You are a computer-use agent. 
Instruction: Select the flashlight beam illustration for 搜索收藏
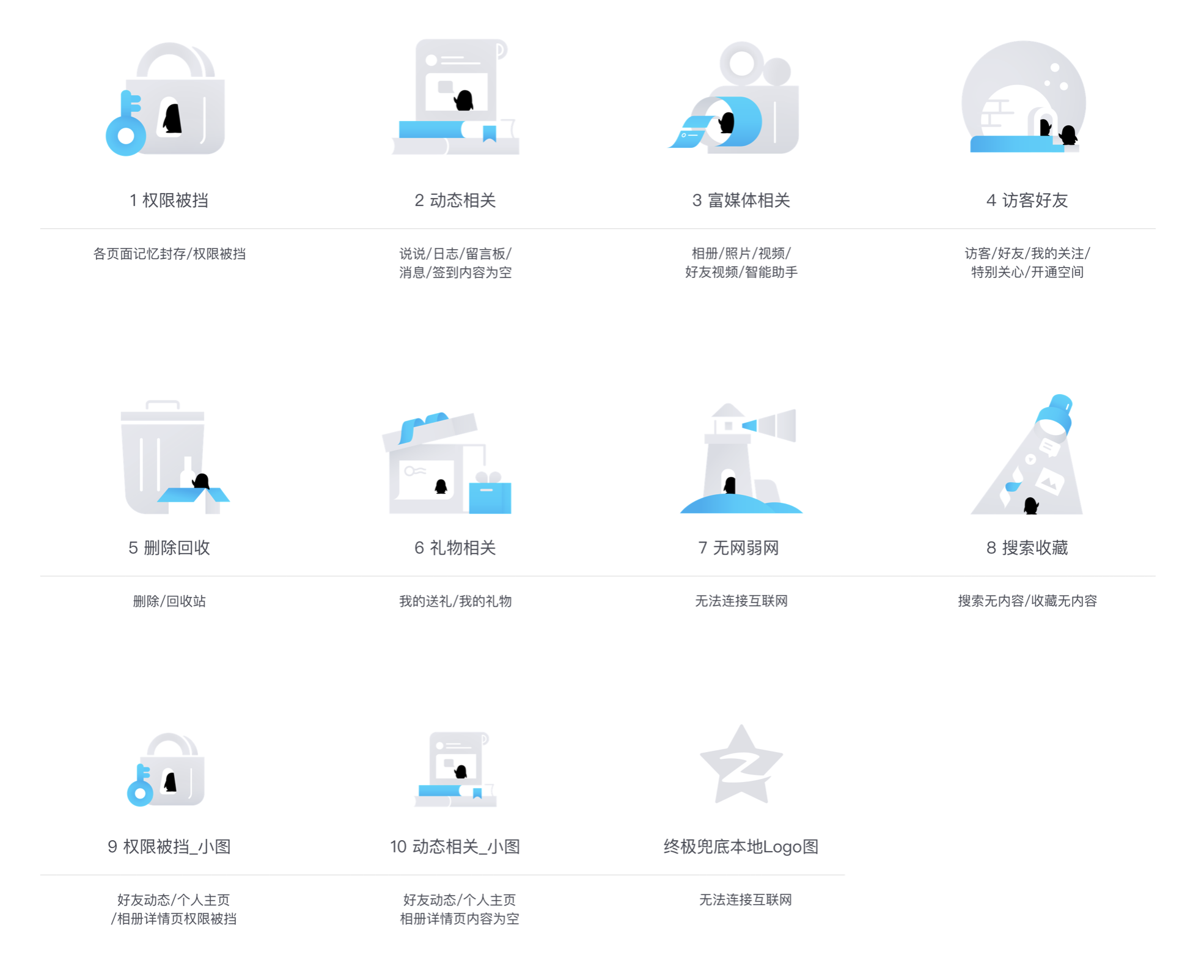[x=1027, y=455]
